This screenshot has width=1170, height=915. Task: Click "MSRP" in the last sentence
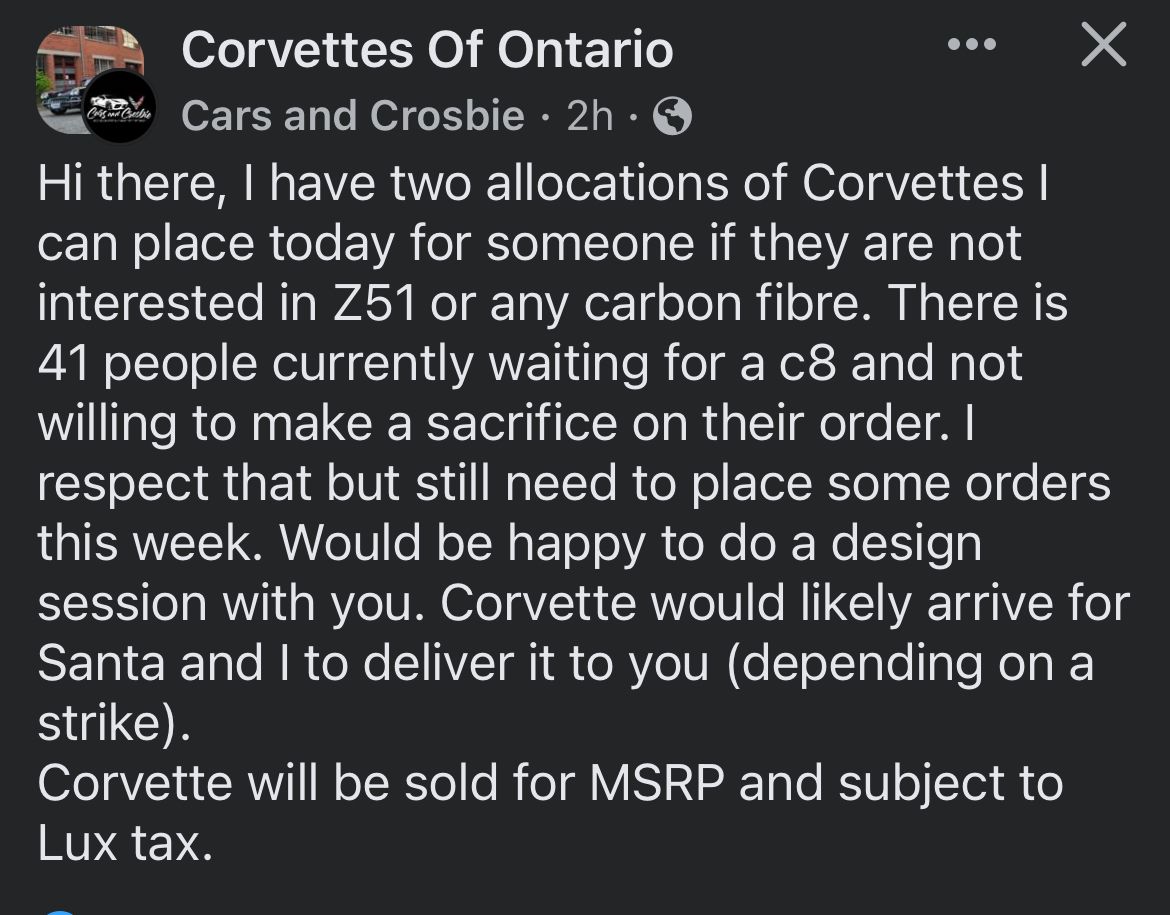click(x=656, y=785)
